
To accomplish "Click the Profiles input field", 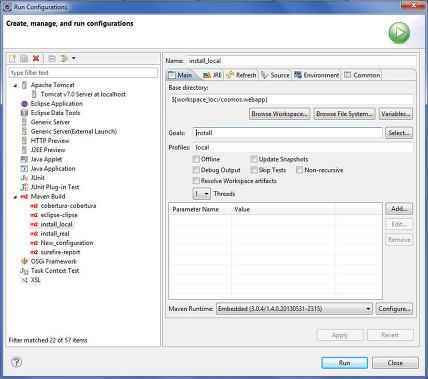I will point(303,148).
